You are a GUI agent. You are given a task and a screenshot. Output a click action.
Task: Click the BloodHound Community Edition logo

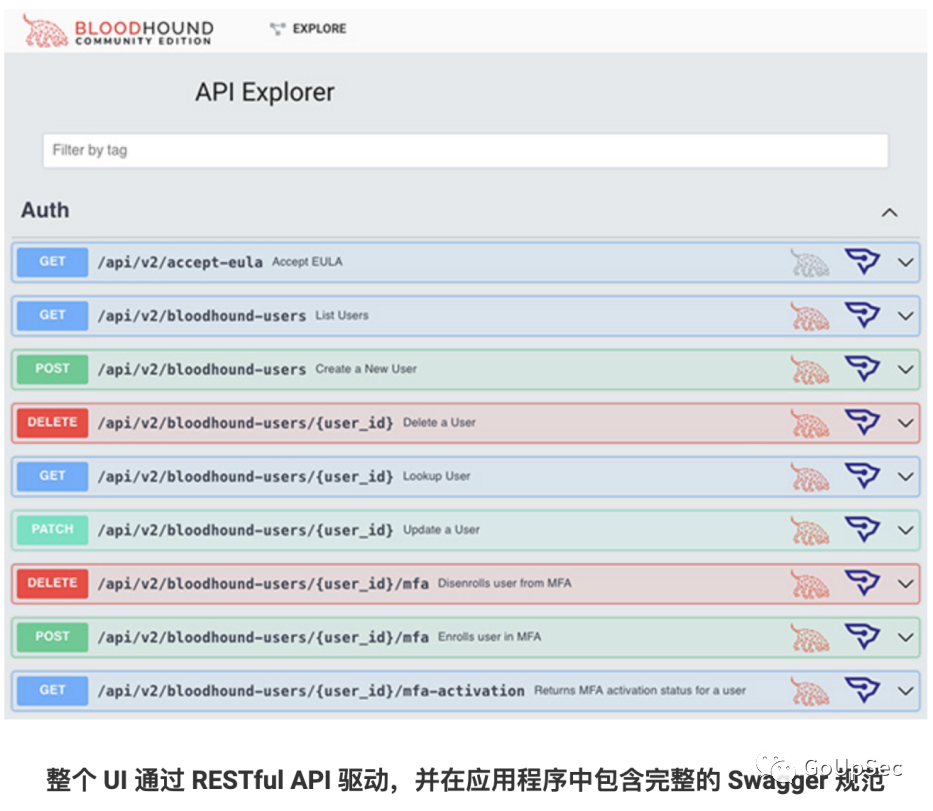pyautogui.click(x=118, y=30)
